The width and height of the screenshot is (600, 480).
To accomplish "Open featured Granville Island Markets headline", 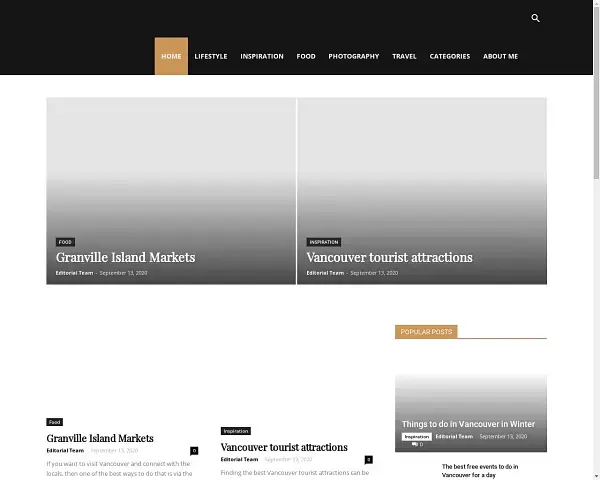I will click(x=125, y=257).
